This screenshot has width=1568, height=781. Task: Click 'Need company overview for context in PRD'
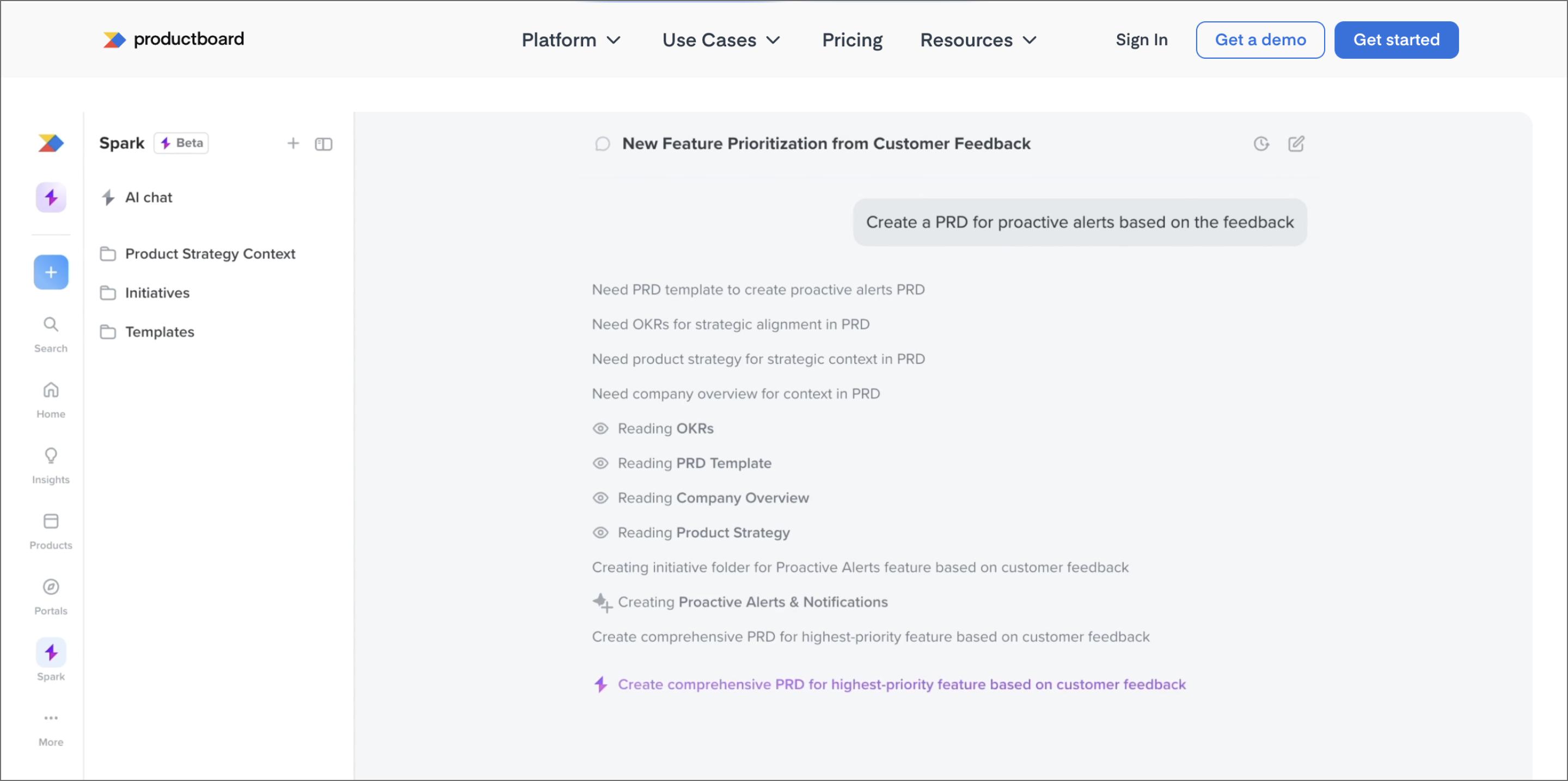(736, 394)
